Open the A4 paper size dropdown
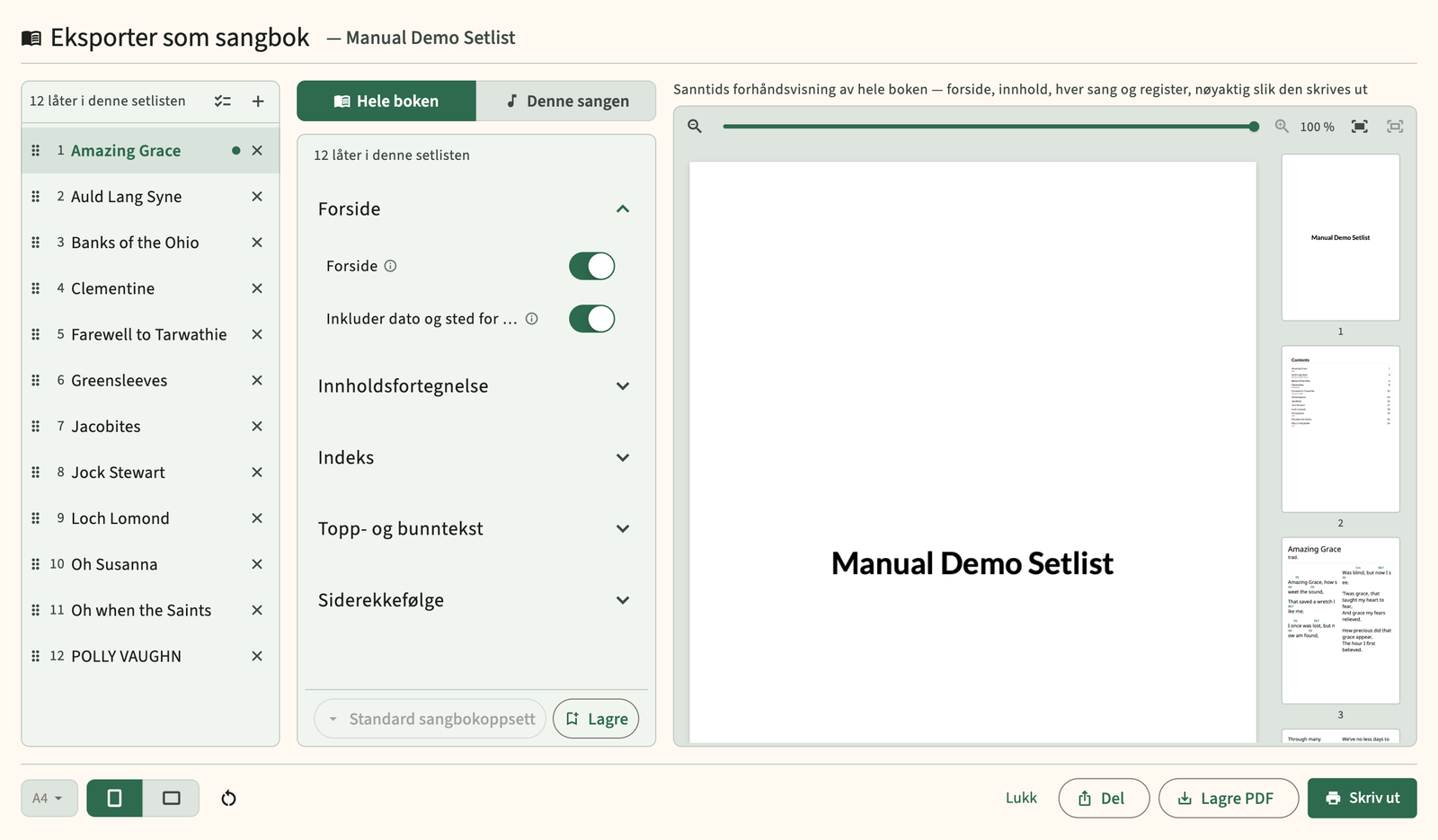The image size is (1438, 840). point(49,798)
